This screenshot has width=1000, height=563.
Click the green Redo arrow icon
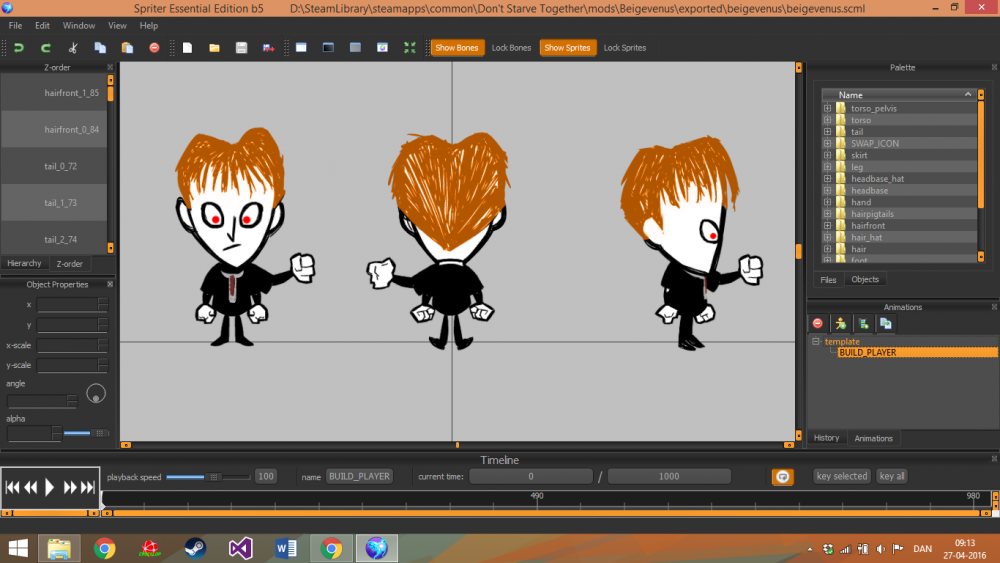[x=45, y=48]
